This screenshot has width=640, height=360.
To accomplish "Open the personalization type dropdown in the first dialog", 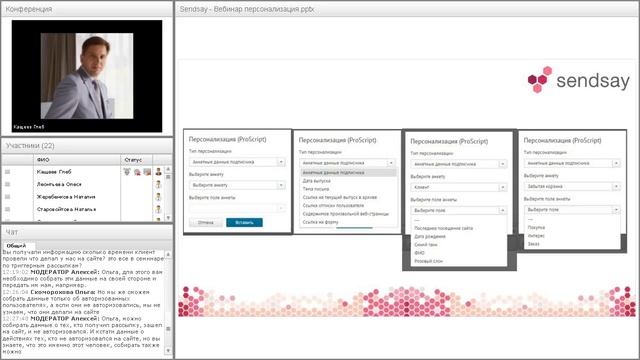I will [237, 162].
